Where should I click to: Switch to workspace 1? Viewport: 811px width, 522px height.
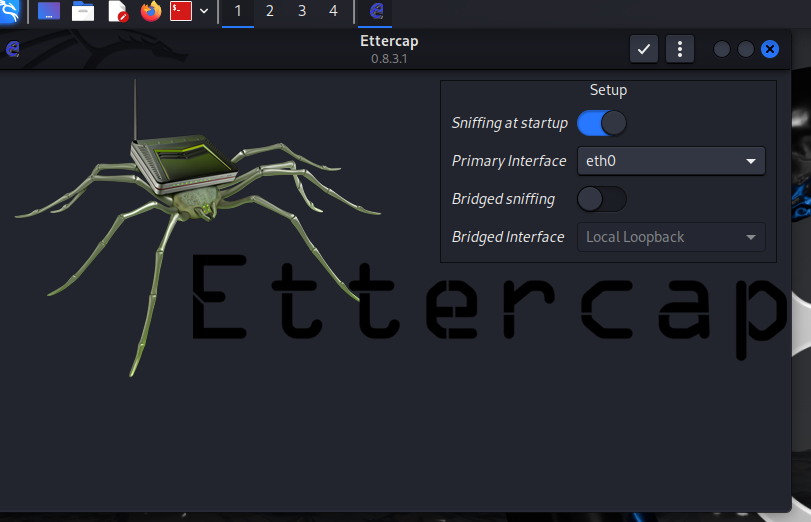238,11
